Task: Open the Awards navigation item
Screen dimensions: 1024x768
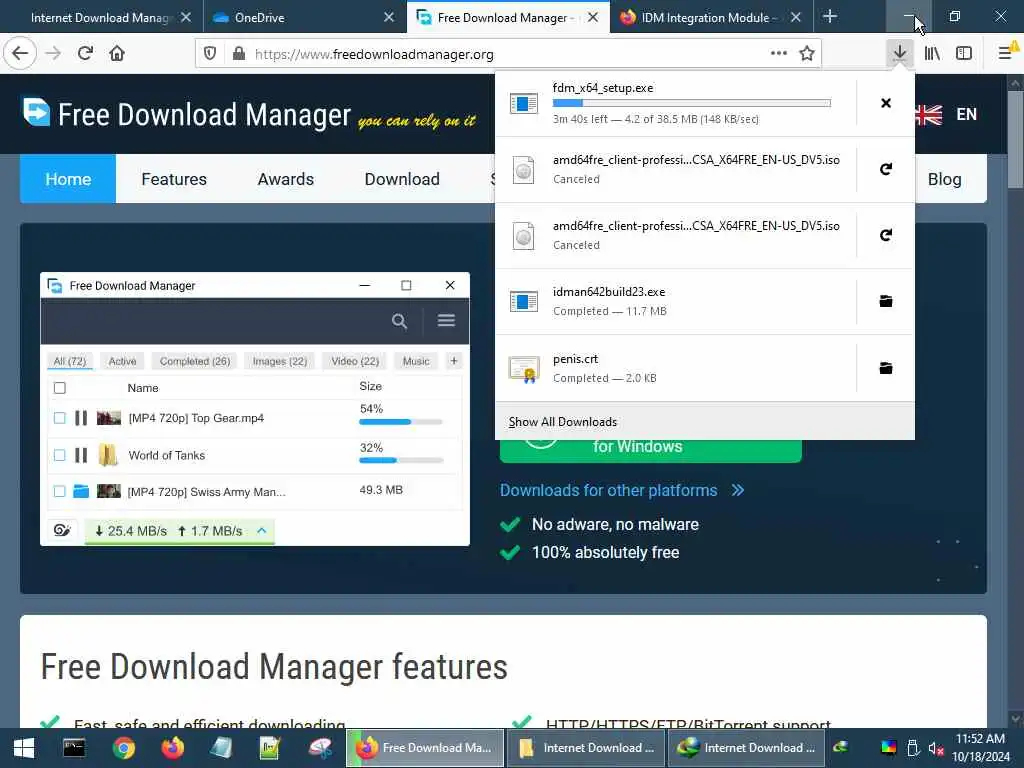Action: click(285, 179)
